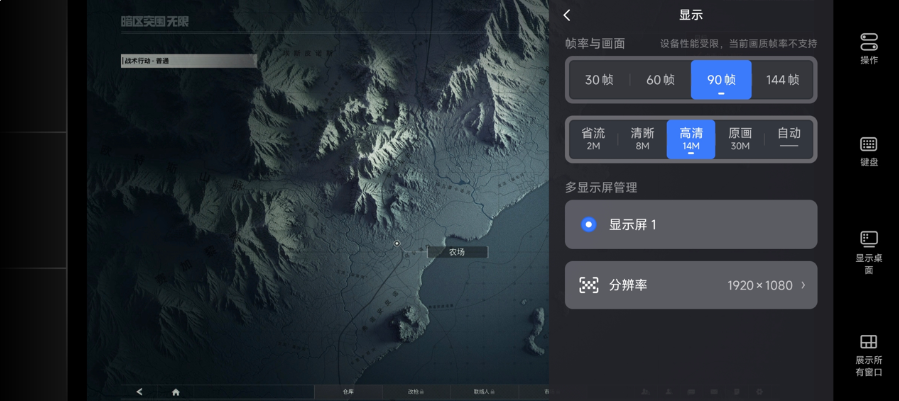Open the 仓库 tab in game bar
Screen dimensions: 899x401
[348, 392]
